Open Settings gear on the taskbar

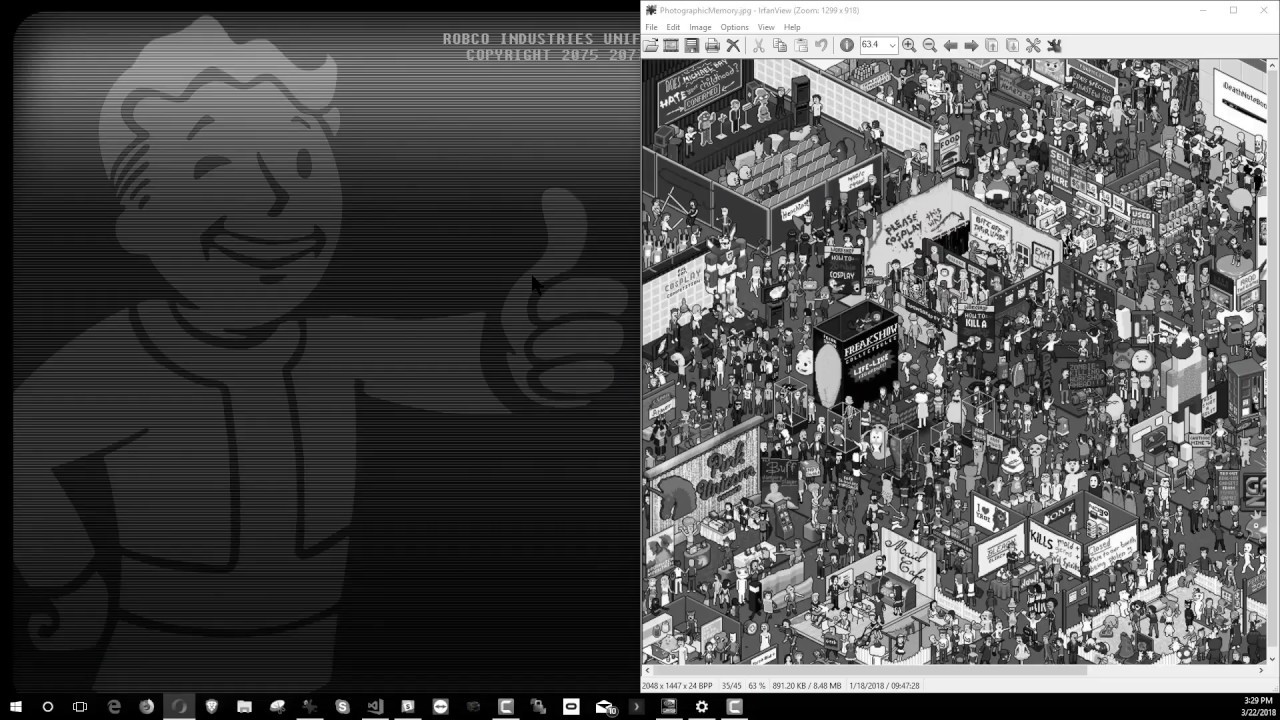pyautogui.click(x=702, y=706)
